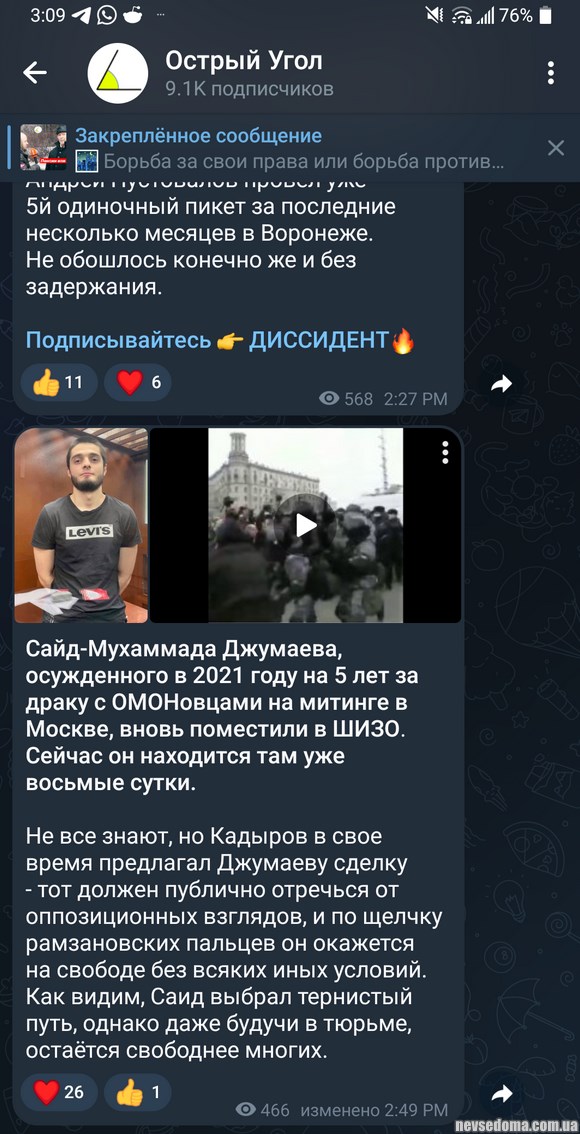The width and height of the screenshot is (580, 1134).
Task: Share the Voronezh picket post
Action: click(501, 384)
